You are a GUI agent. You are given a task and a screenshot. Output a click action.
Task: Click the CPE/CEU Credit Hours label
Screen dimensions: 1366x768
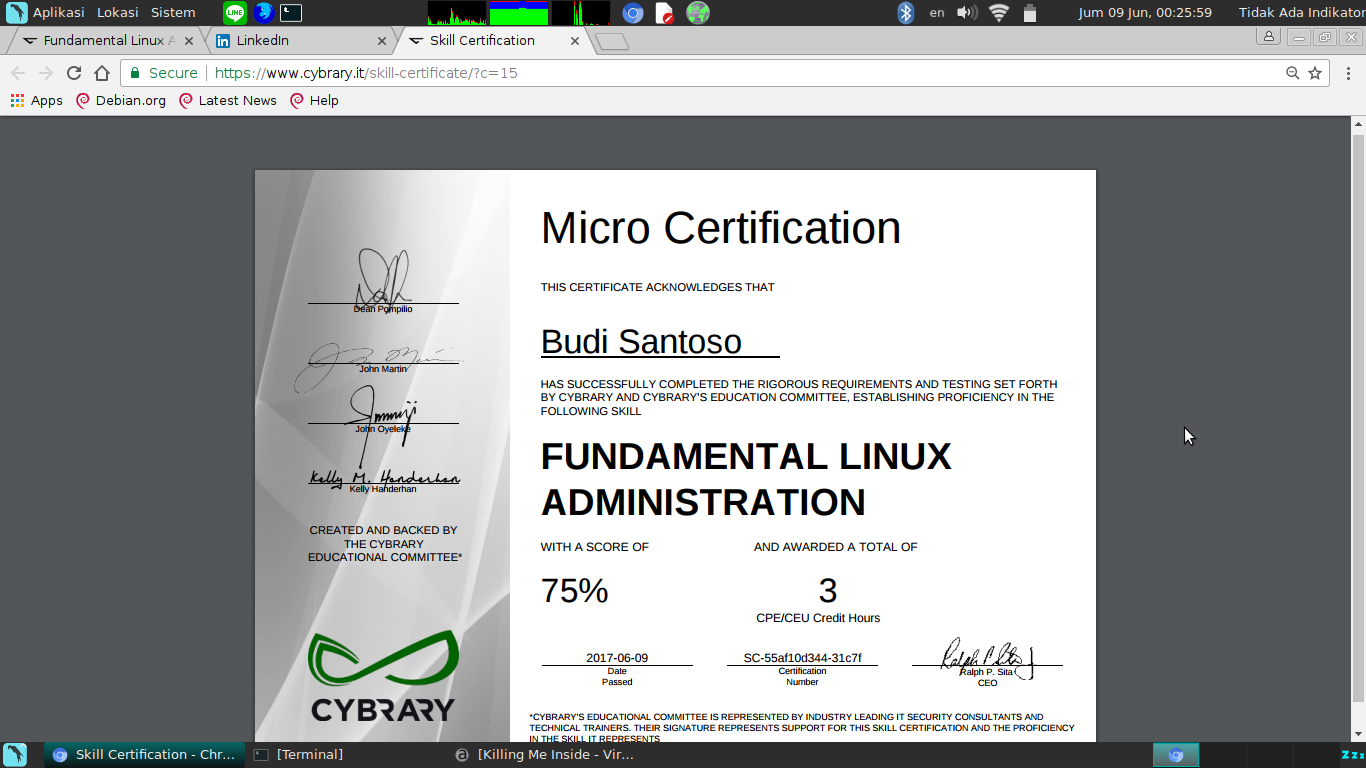818,618
